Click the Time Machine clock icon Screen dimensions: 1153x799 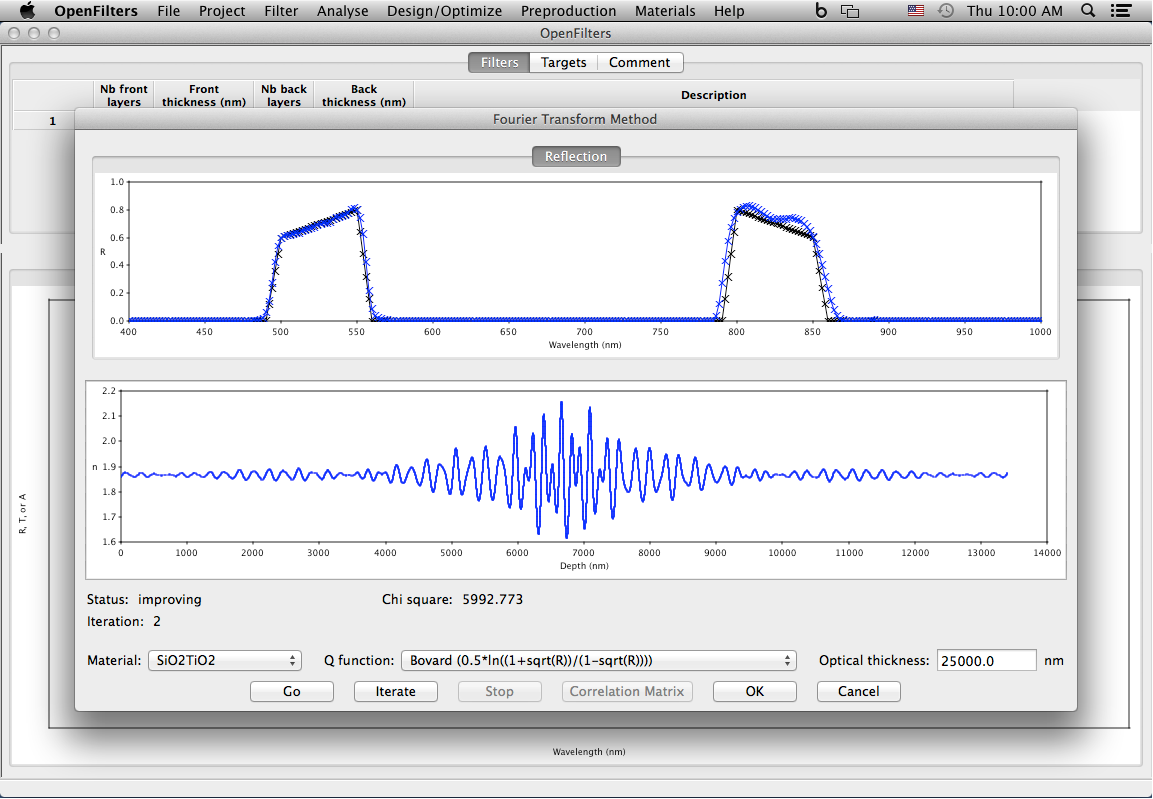(x=946, y=10)
